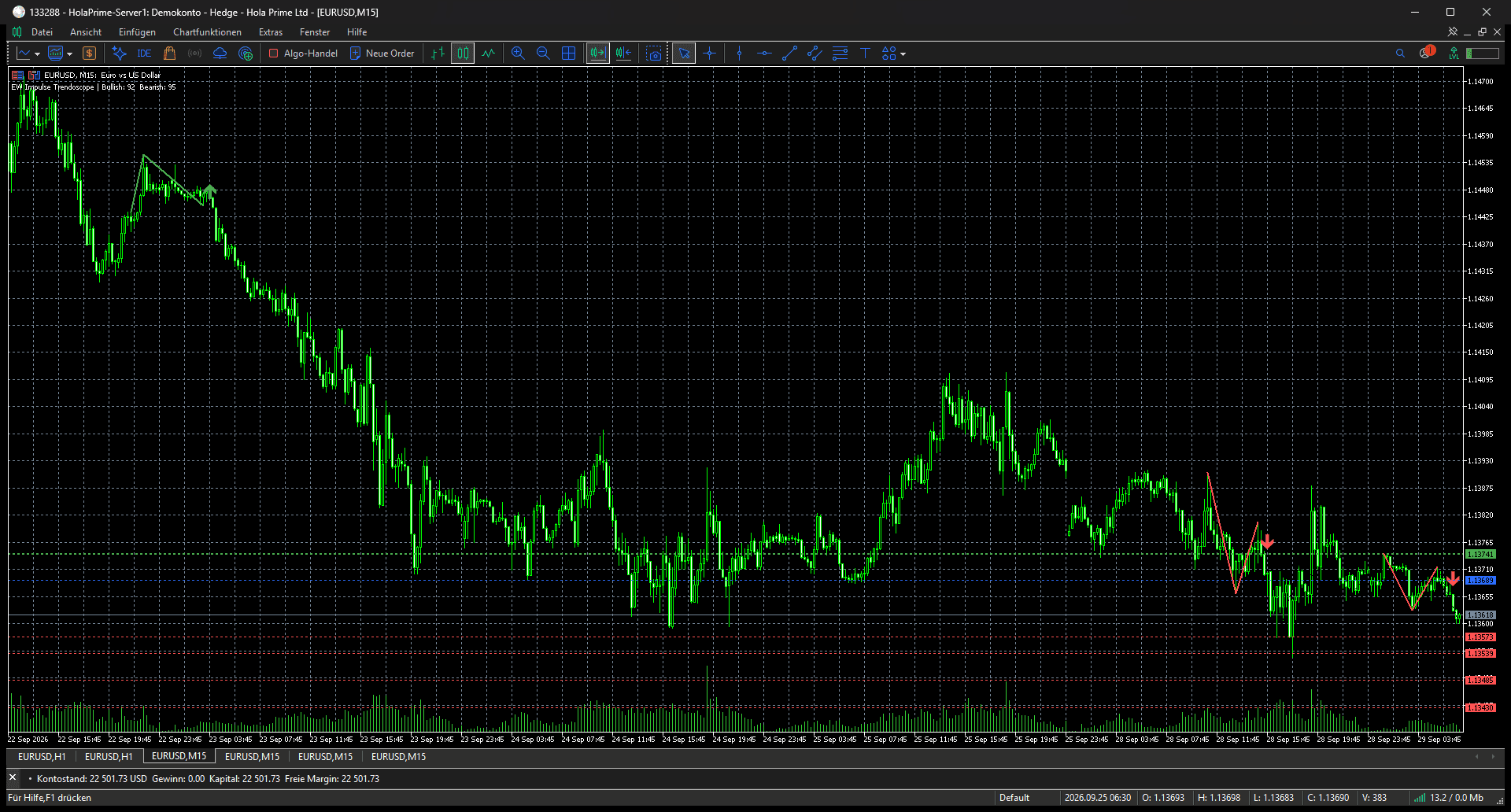Switch to bar chart display
This screenshot has width=1511, height=812.
[x=438, y=54]
